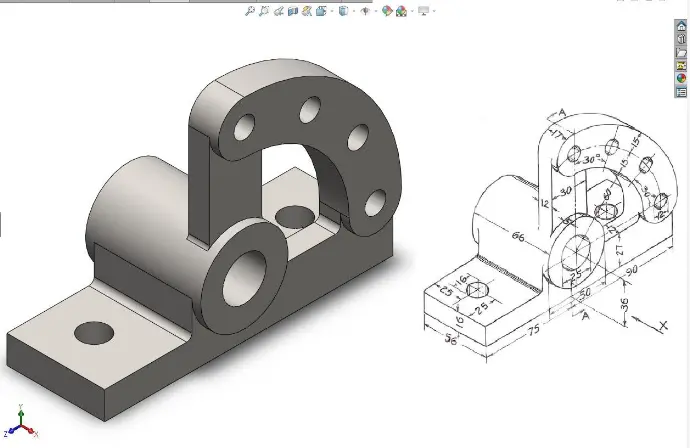Open the View Palette task pane tab
This screenshot has width=690, height=448.
[x=681, y=66]
